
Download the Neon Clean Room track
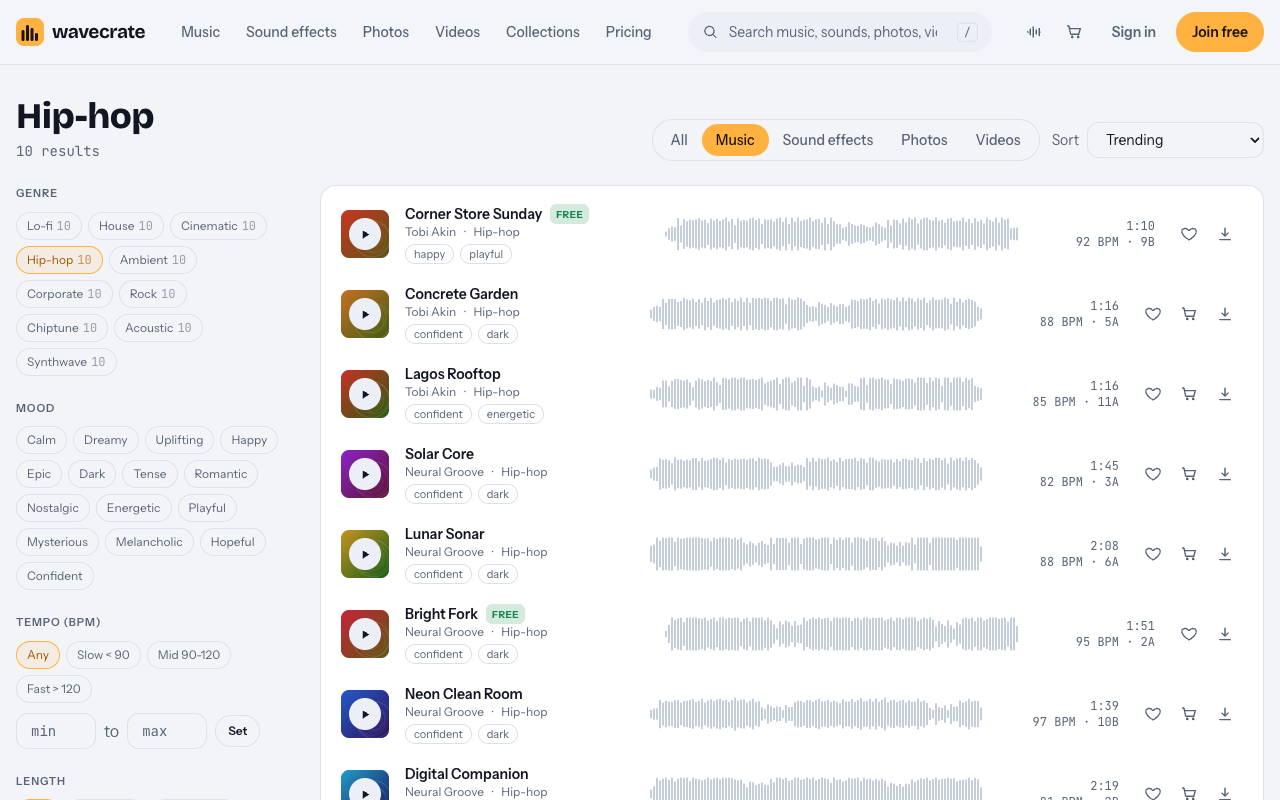(1225, 714)
